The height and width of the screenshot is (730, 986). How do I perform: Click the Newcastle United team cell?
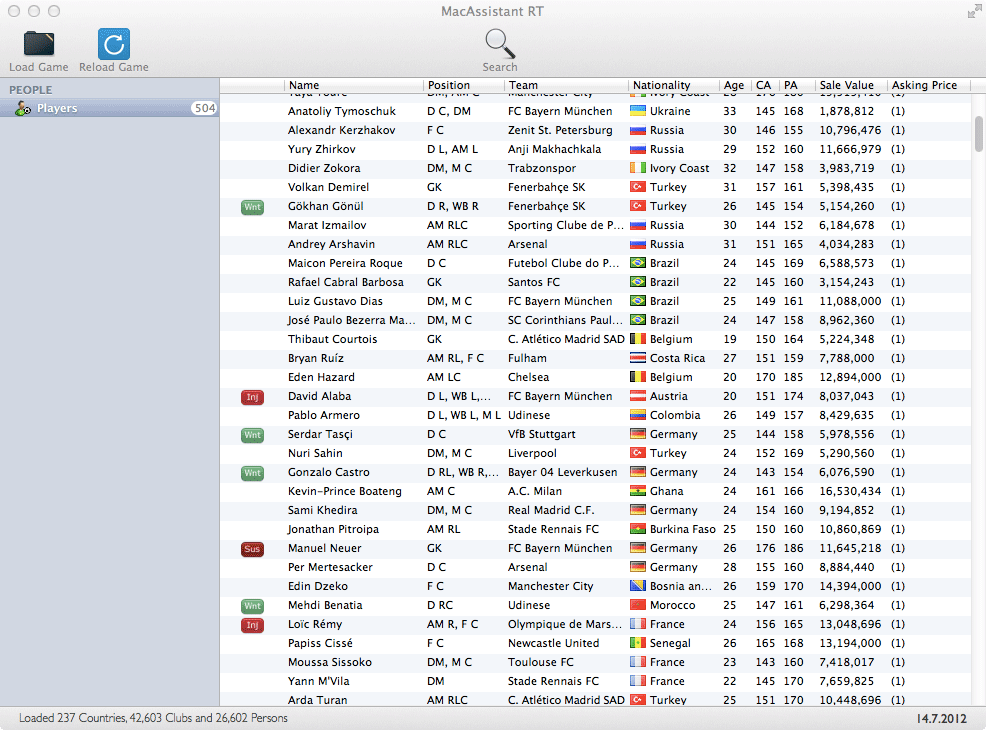(553, 643)
